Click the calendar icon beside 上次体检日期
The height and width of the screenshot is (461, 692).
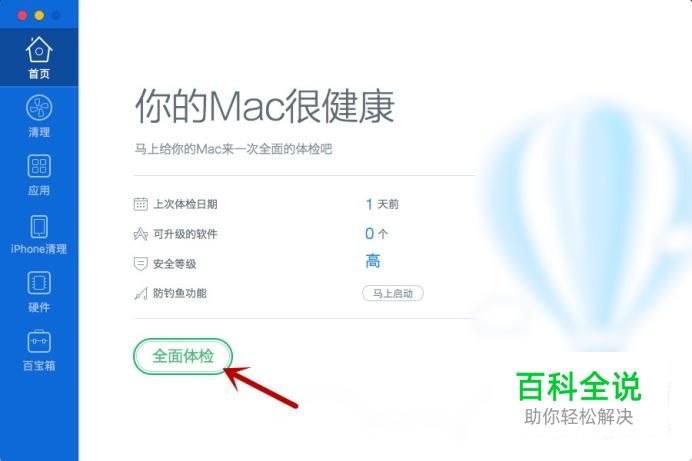[140, 204]
